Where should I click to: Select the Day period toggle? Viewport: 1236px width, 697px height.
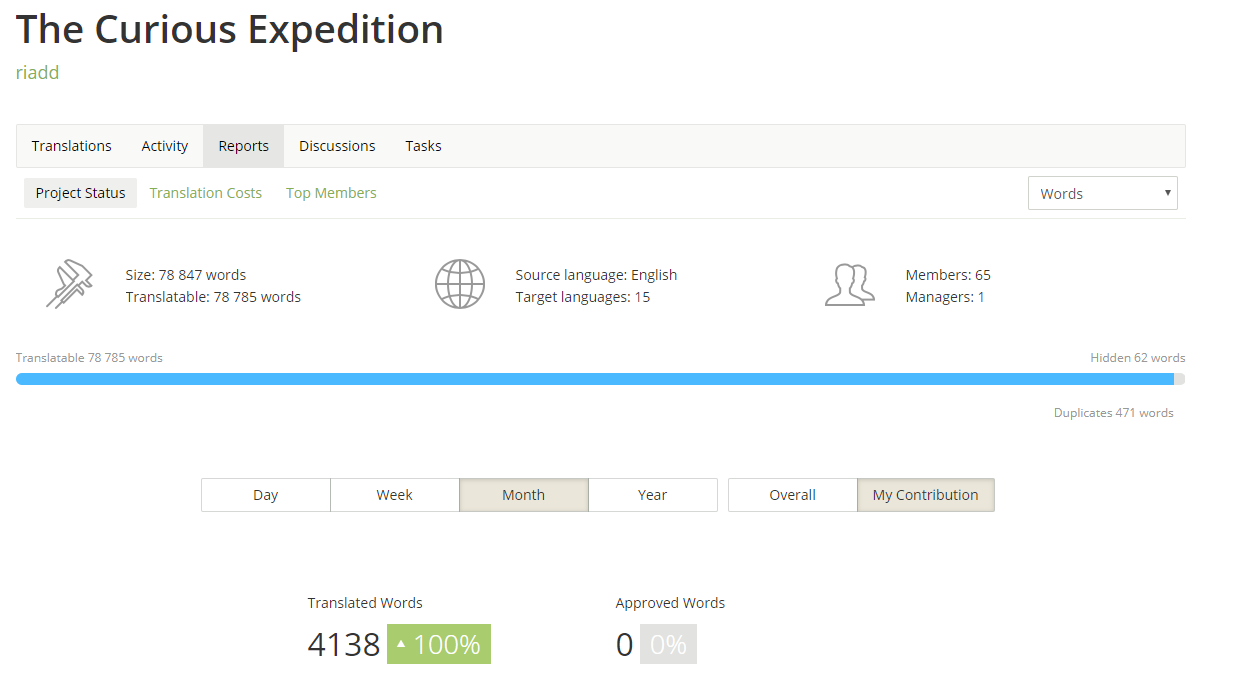coord(266,495)
